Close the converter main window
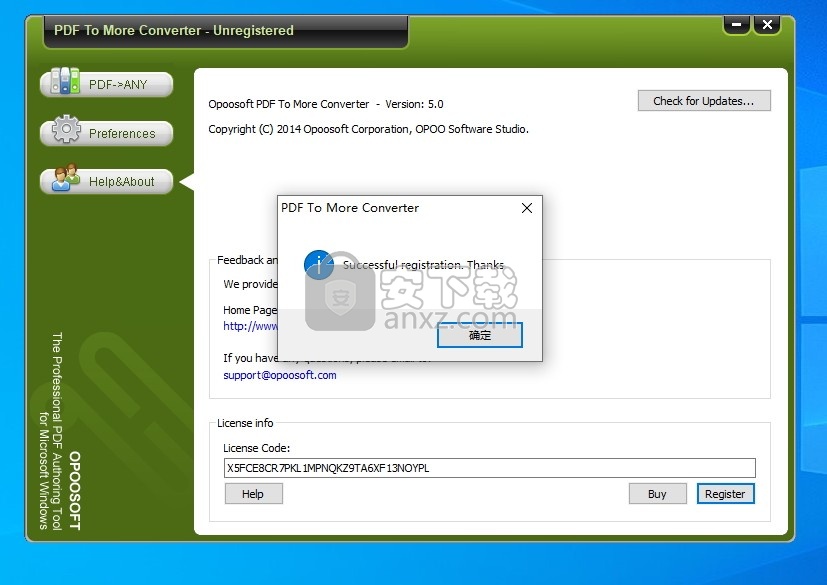This screenshot has height=585, width=827. (767, 25)
